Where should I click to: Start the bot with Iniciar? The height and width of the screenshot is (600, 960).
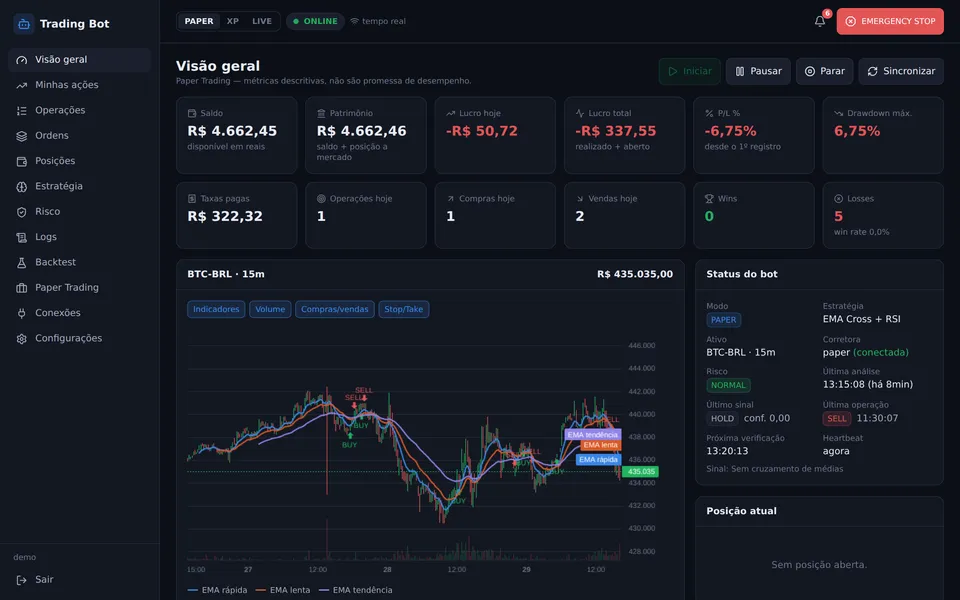pyautogui.click(x=689, y=72)
